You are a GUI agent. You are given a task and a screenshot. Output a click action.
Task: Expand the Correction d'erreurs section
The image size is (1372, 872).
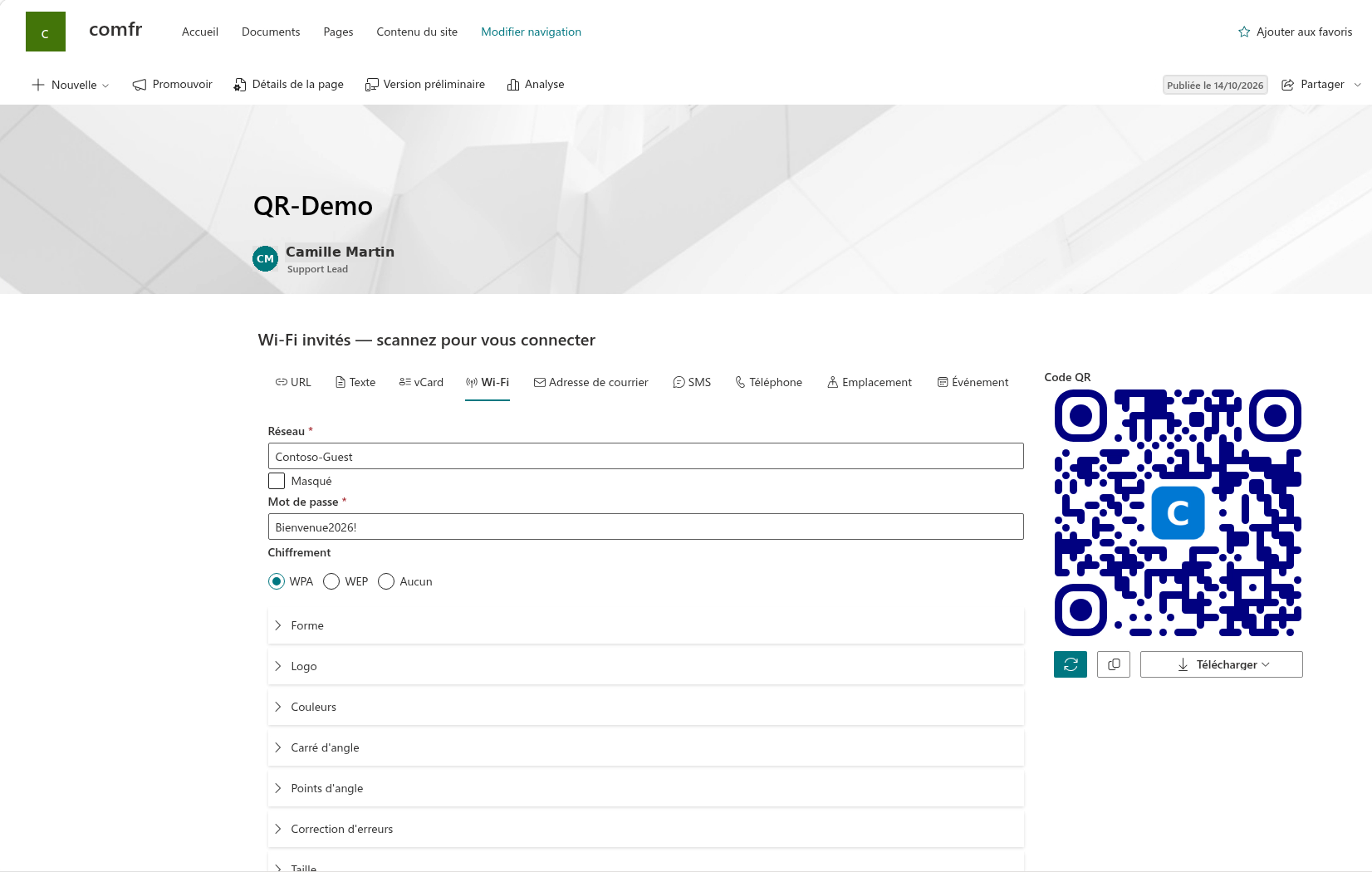[x=645, y=829]
